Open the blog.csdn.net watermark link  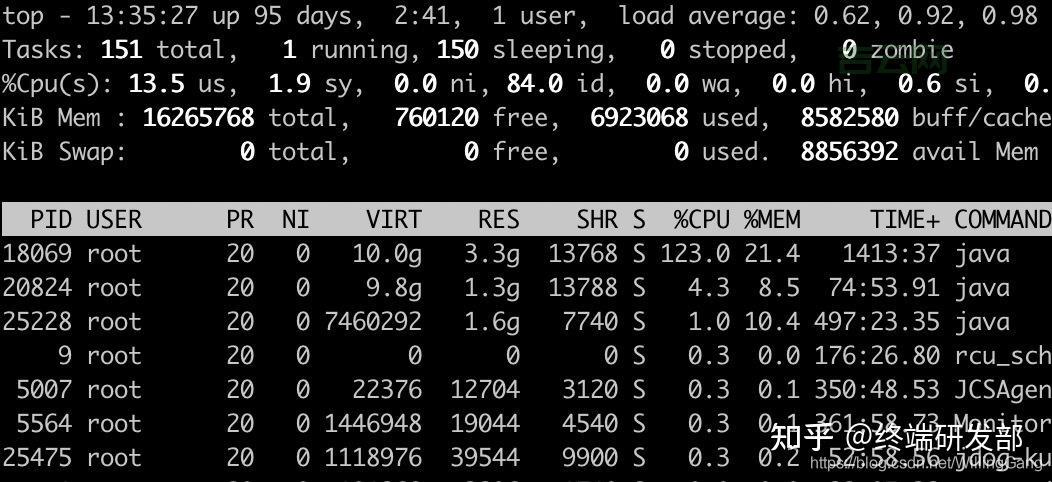(926, 463)
